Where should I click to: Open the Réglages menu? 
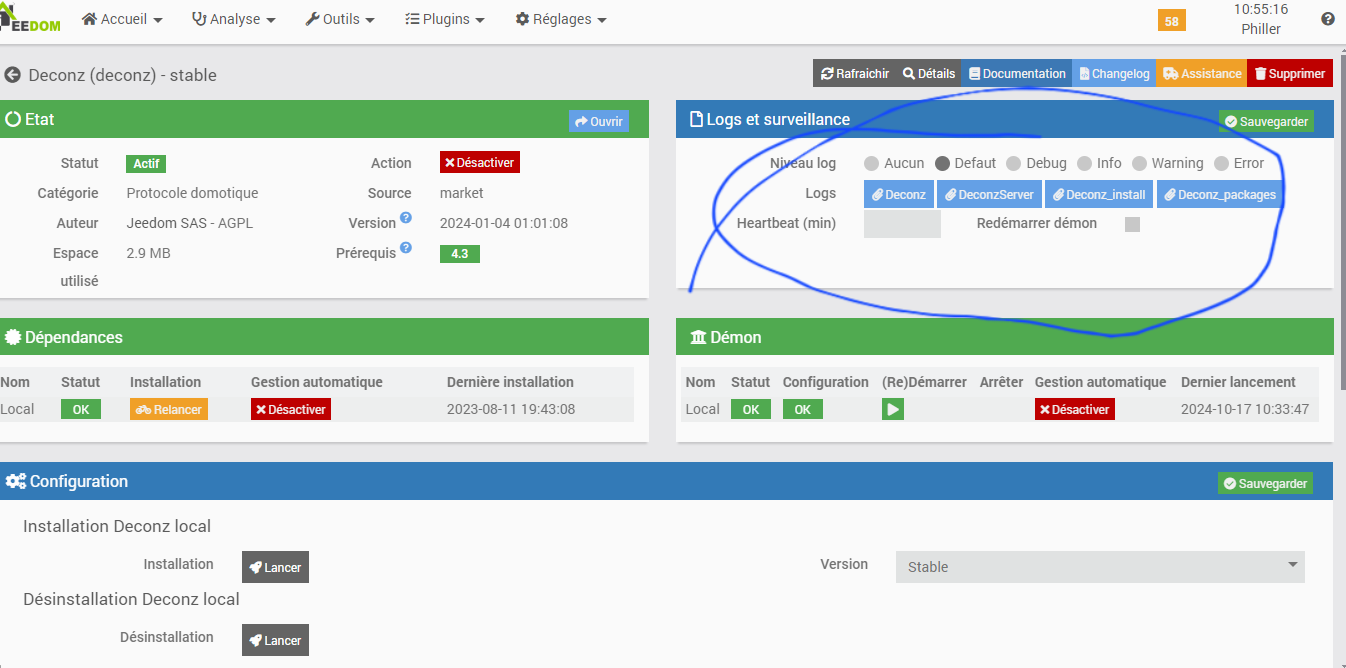[x=561, y=19]
